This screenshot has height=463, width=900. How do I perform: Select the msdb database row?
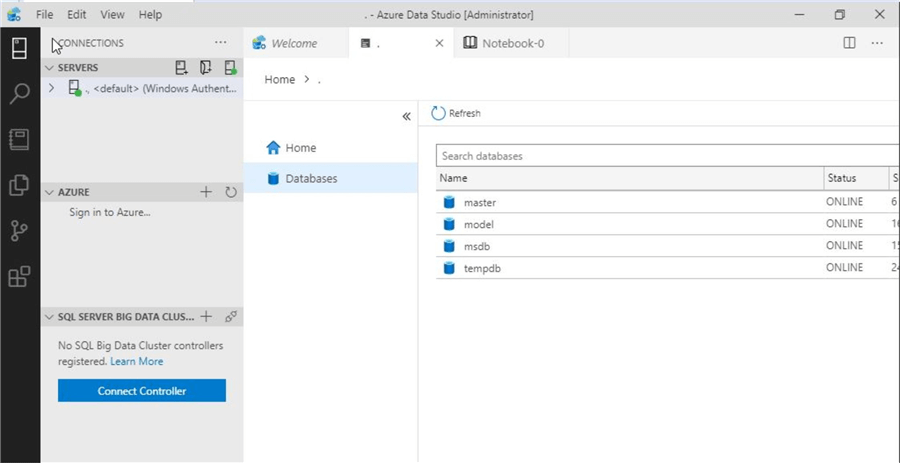tap(477, 246)
